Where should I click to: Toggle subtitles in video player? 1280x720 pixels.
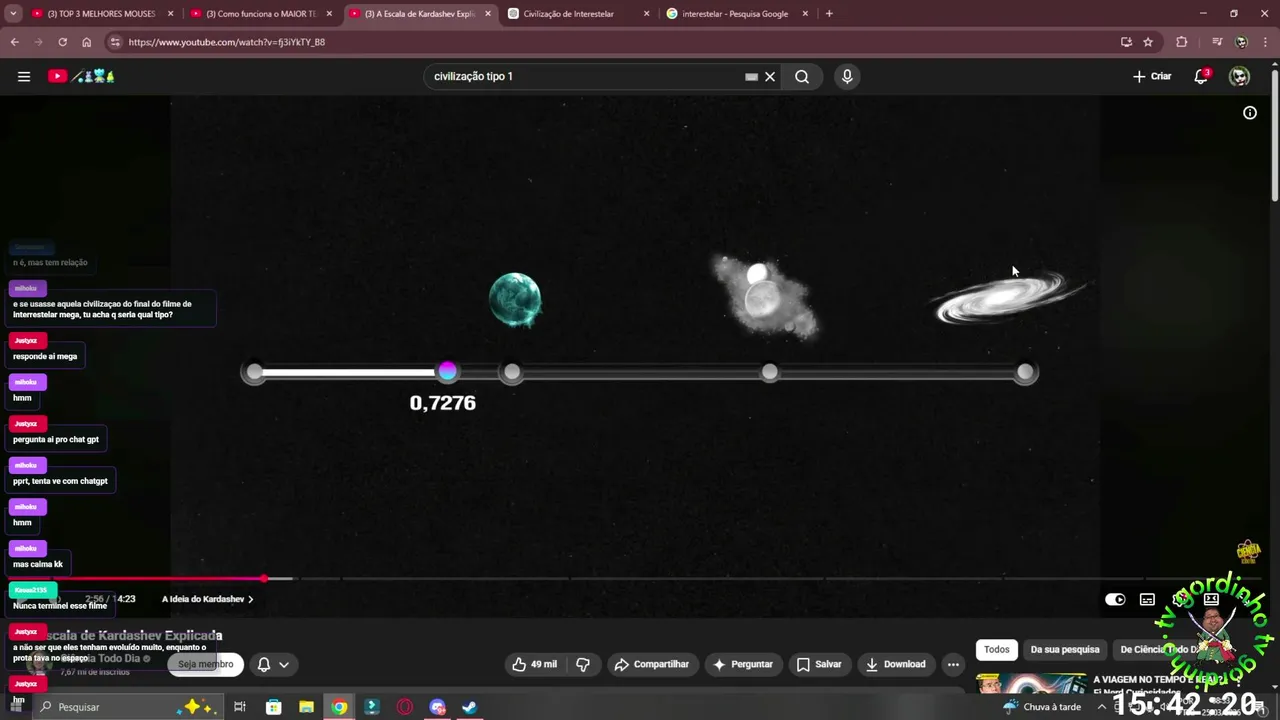(1147, 599)
